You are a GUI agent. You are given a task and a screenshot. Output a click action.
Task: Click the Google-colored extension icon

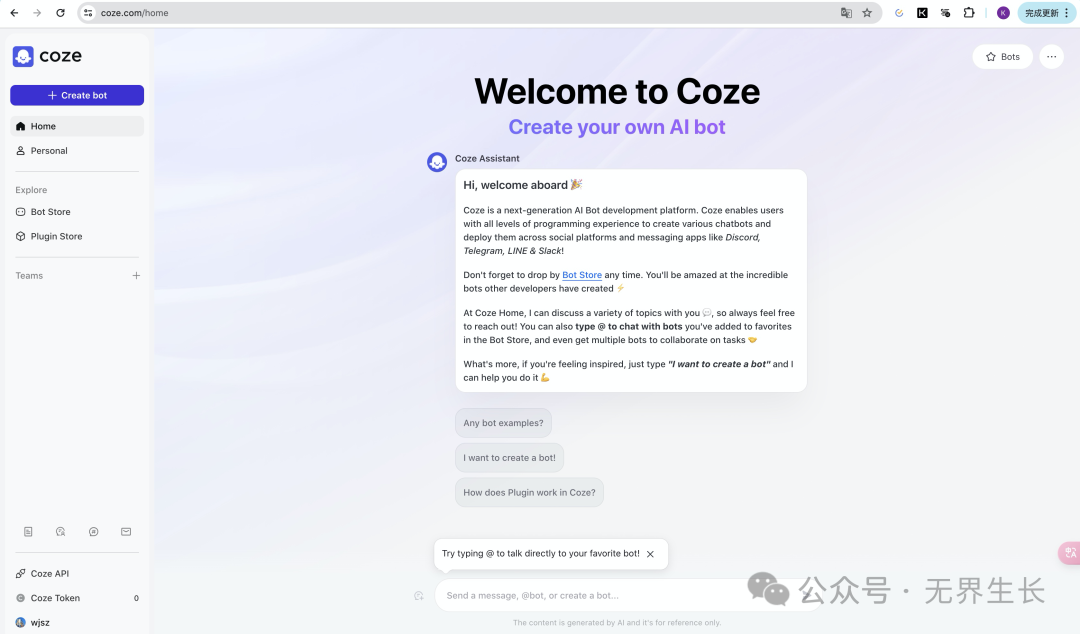(899, 12)
